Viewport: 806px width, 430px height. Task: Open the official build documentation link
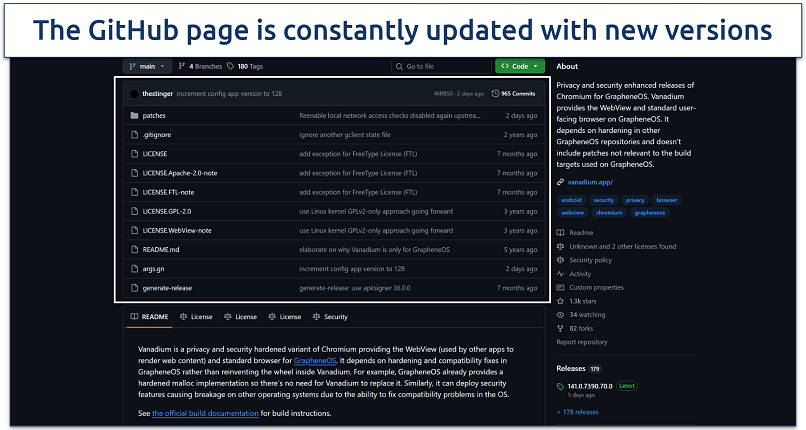(205, 413)
